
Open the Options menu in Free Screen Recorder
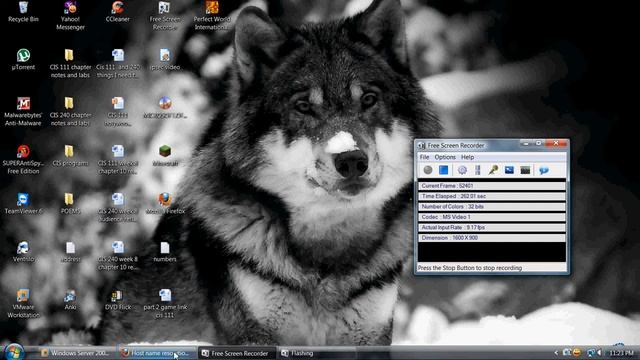point(445,157)
